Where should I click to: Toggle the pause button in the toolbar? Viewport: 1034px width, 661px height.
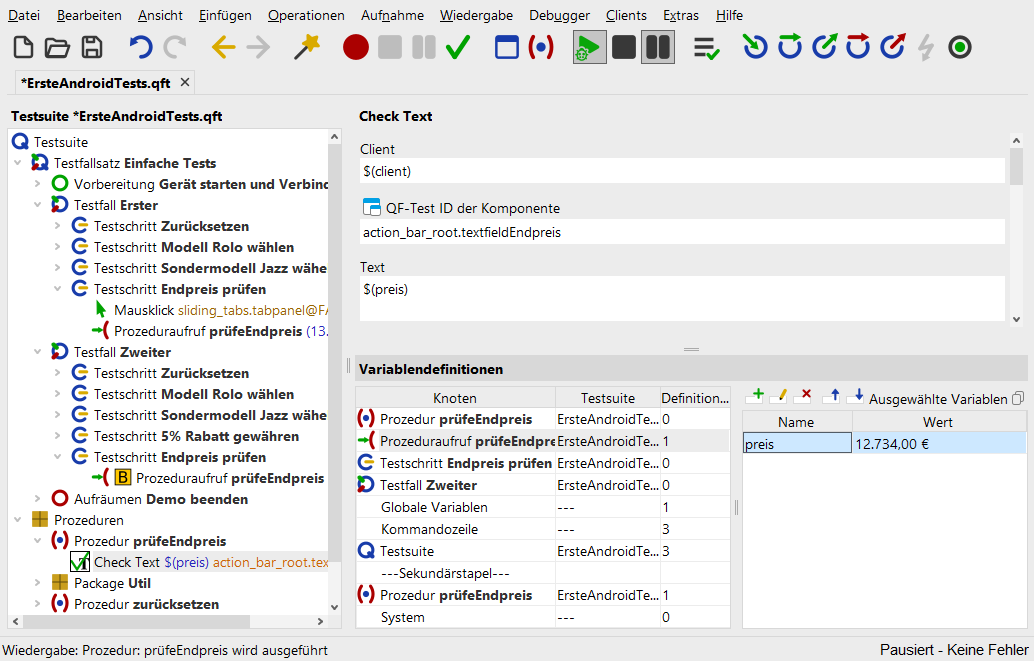658,47
